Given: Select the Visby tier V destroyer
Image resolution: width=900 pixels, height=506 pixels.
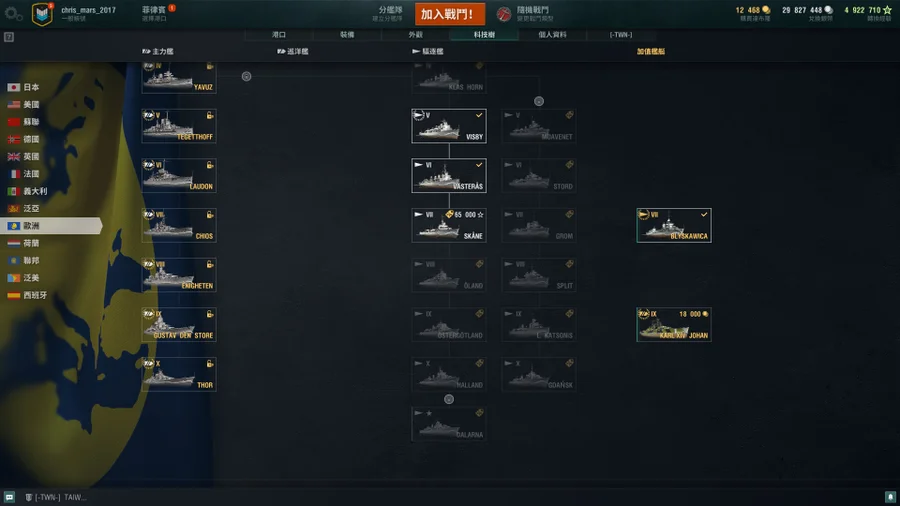Looking at the screenshot, I should coord(449,126).
